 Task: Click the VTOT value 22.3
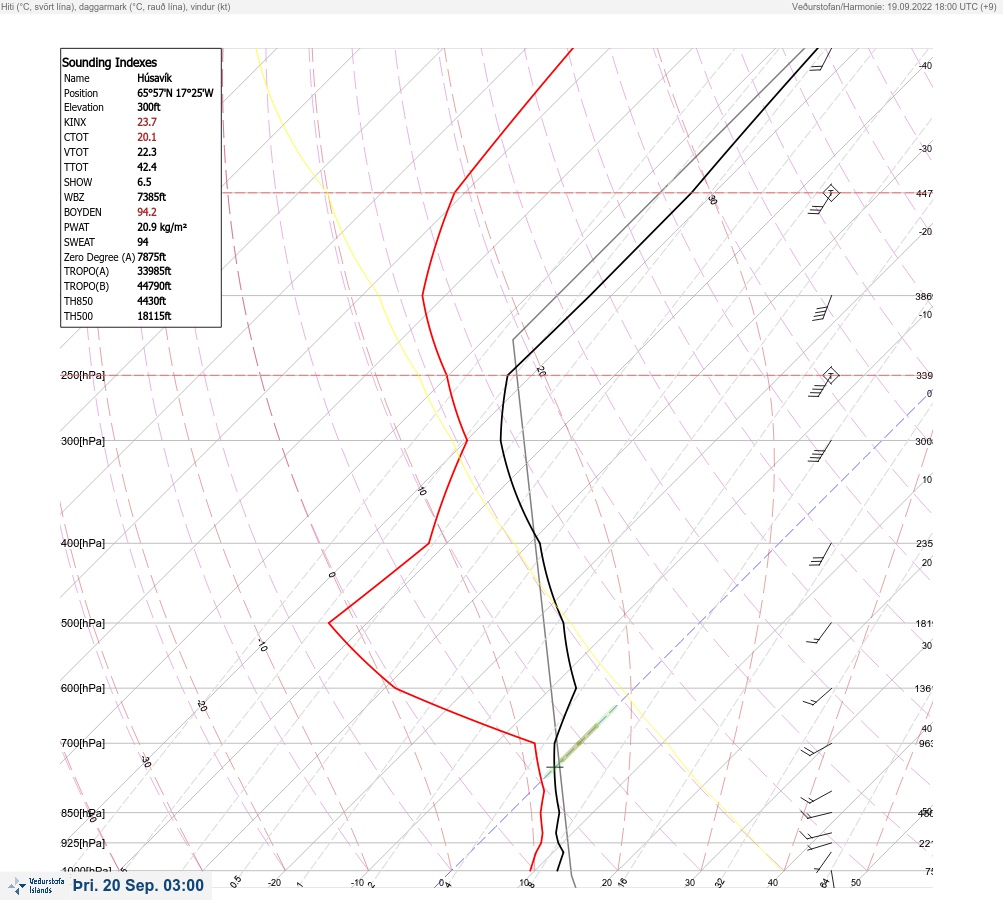[x=147, y=152]
